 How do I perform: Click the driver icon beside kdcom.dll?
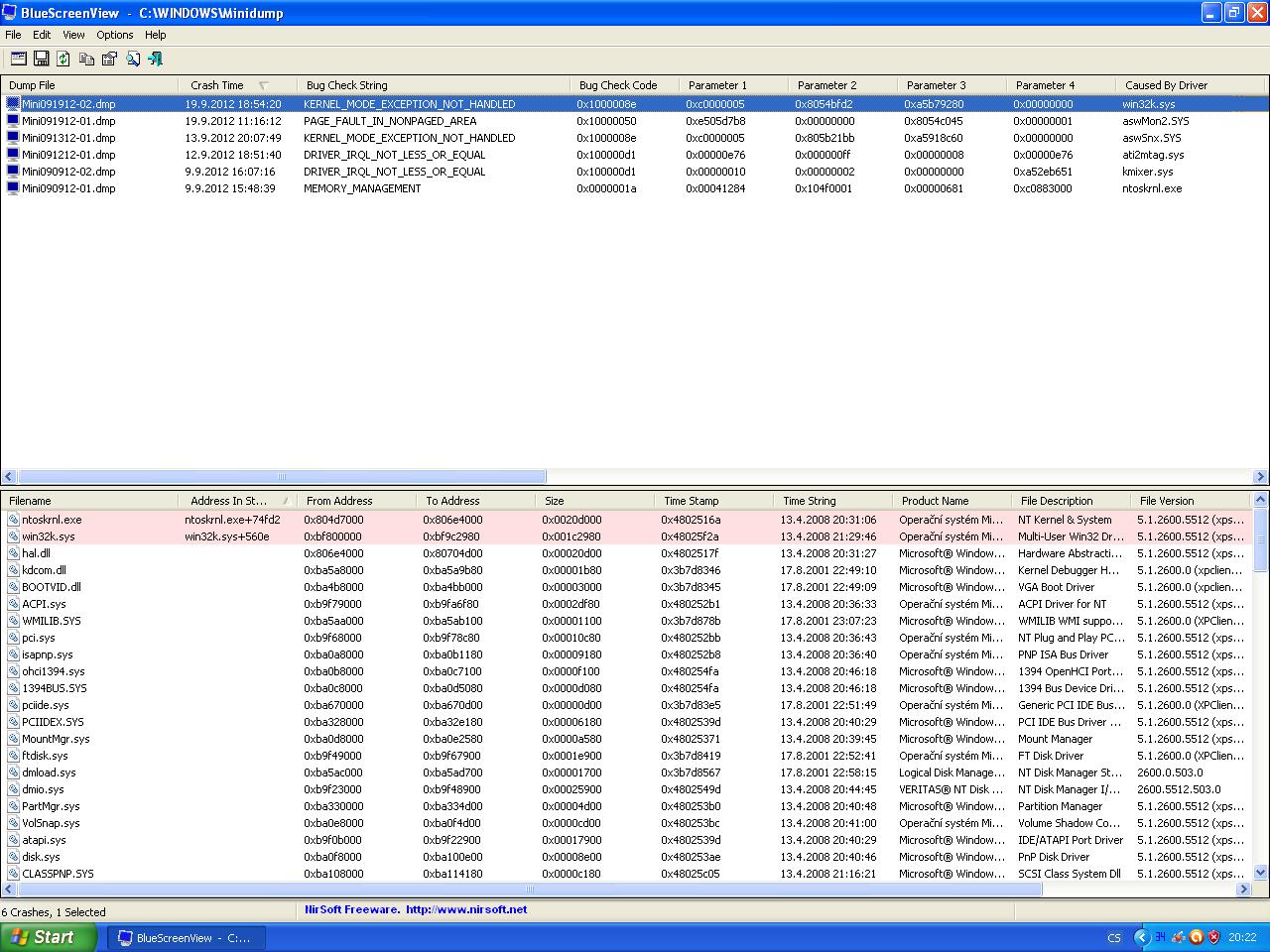pos(13,570)
